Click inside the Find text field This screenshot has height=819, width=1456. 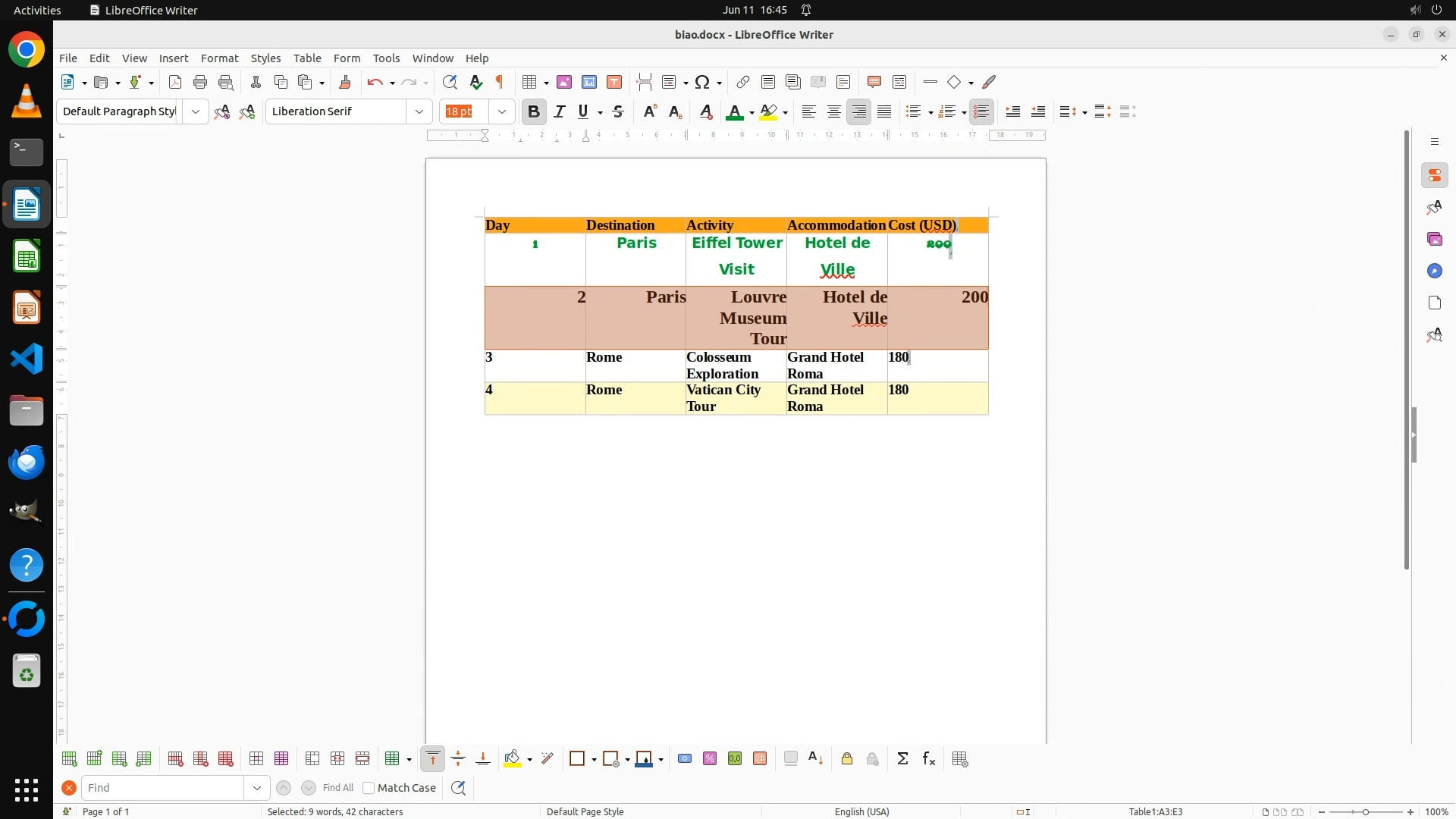163,788
